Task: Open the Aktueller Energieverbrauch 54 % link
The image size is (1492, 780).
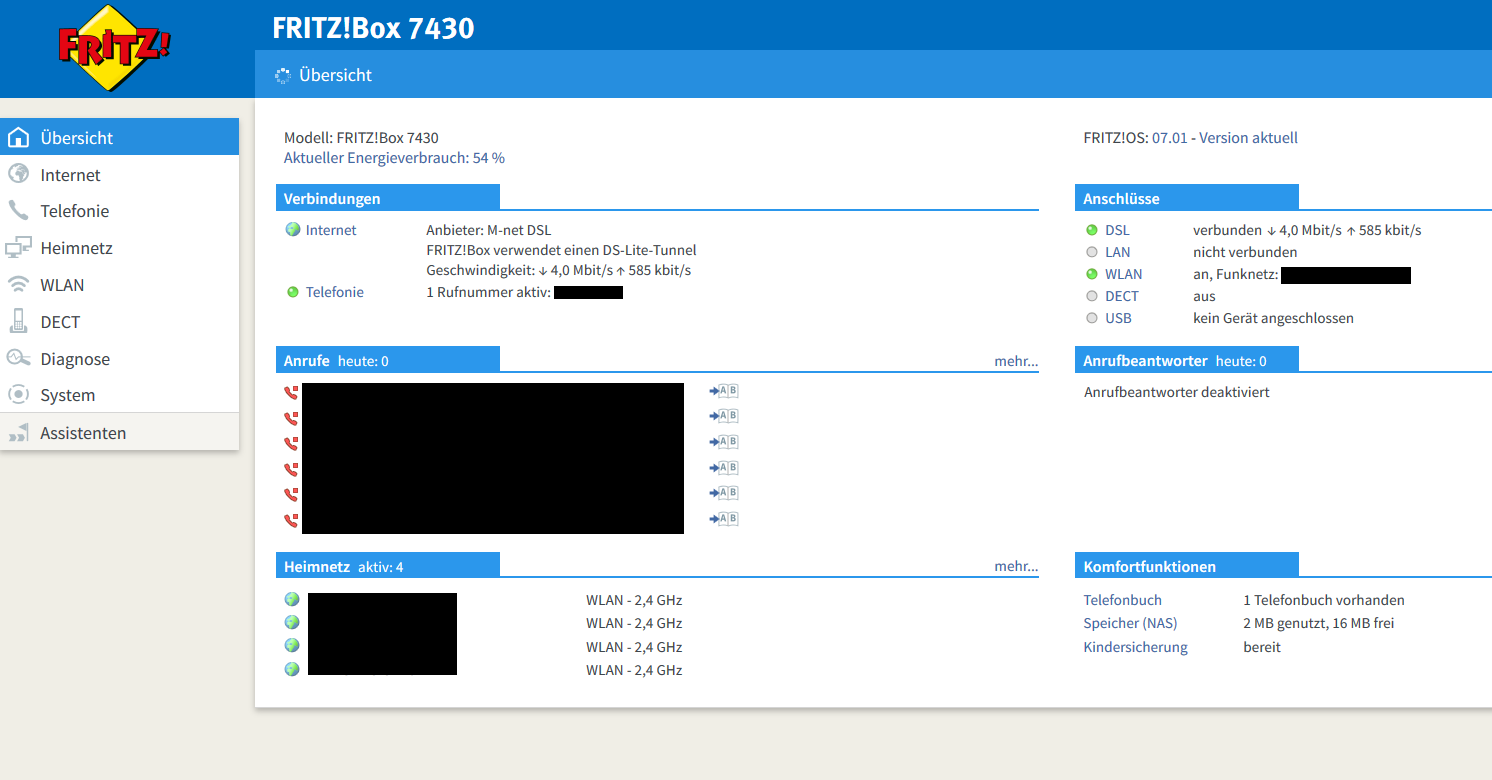Action: (394, 158)
